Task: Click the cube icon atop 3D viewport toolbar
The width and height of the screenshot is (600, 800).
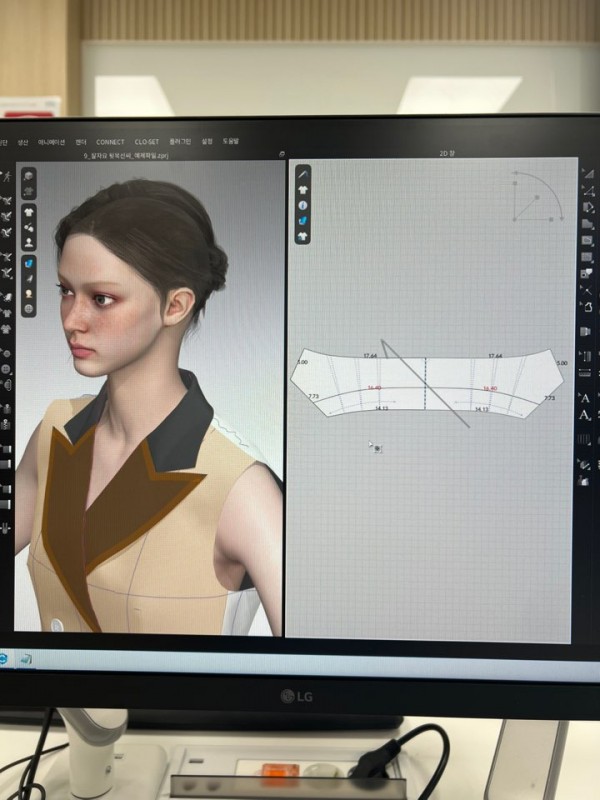Action: click(29, 176)
